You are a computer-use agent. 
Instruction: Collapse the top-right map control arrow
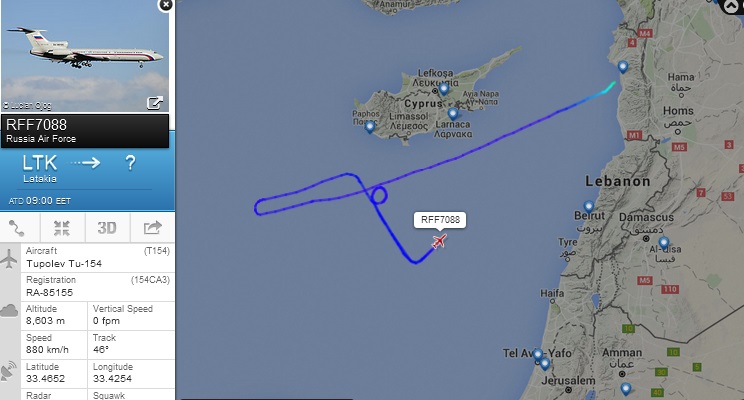click(731, 6)
